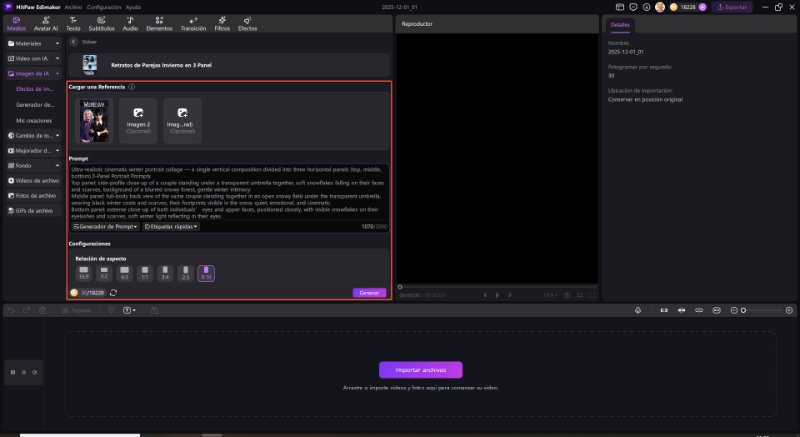Image resolution: width=800 pixels, height=437 pixels.
Task: Click the Separar split tool
Action: tap(76, 310)
